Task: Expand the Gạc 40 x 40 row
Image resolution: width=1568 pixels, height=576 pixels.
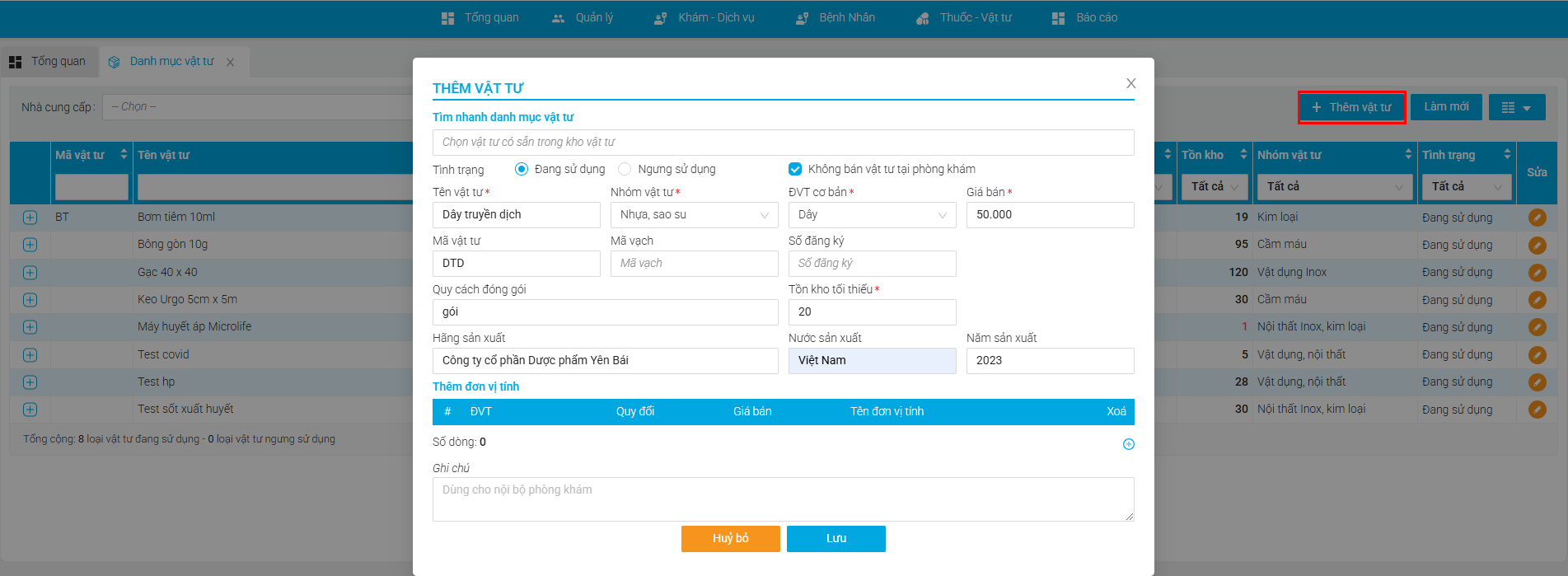Action: point(30,273)
